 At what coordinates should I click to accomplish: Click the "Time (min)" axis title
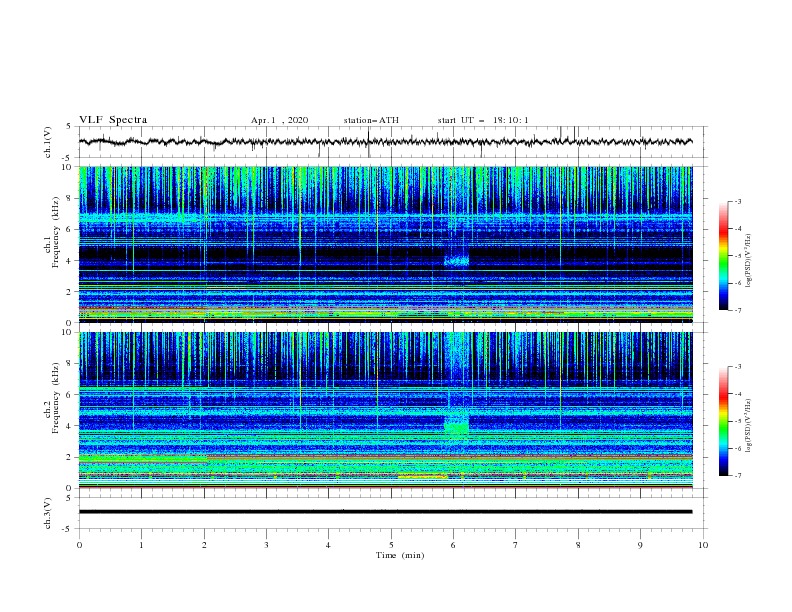pyautogui.click(x=400, y=555)
